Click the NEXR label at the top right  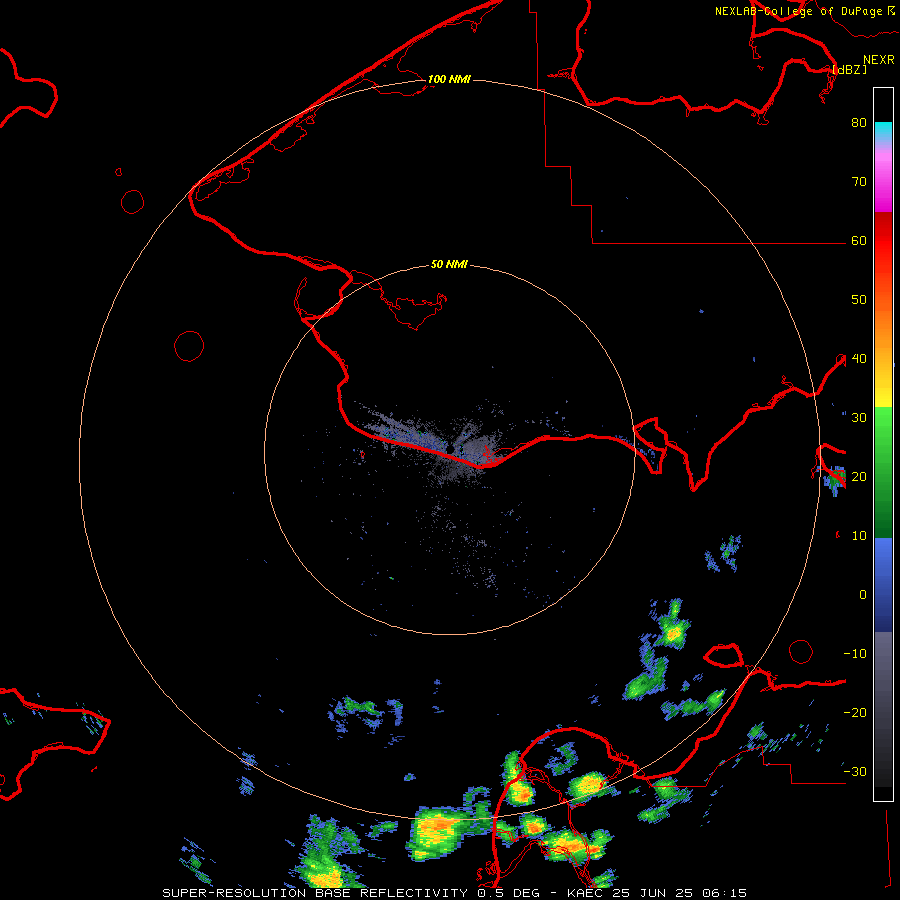click(x=879, y=60)
